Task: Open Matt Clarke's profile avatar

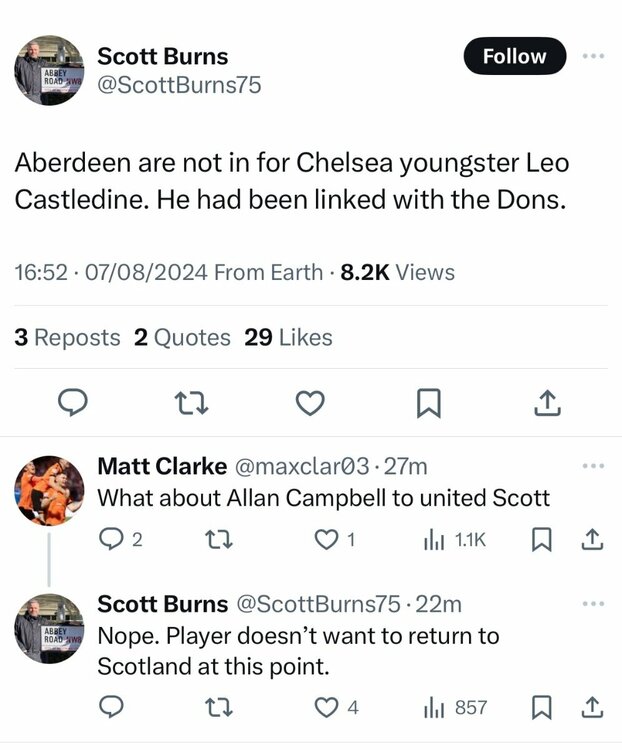Action: (x=48, y=490)
